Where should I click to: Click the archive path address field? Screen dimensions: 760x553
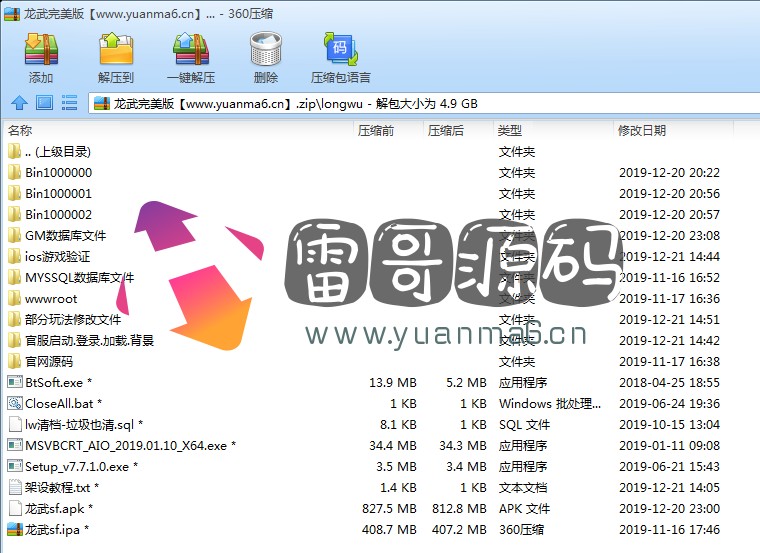[x=424, y=103]
